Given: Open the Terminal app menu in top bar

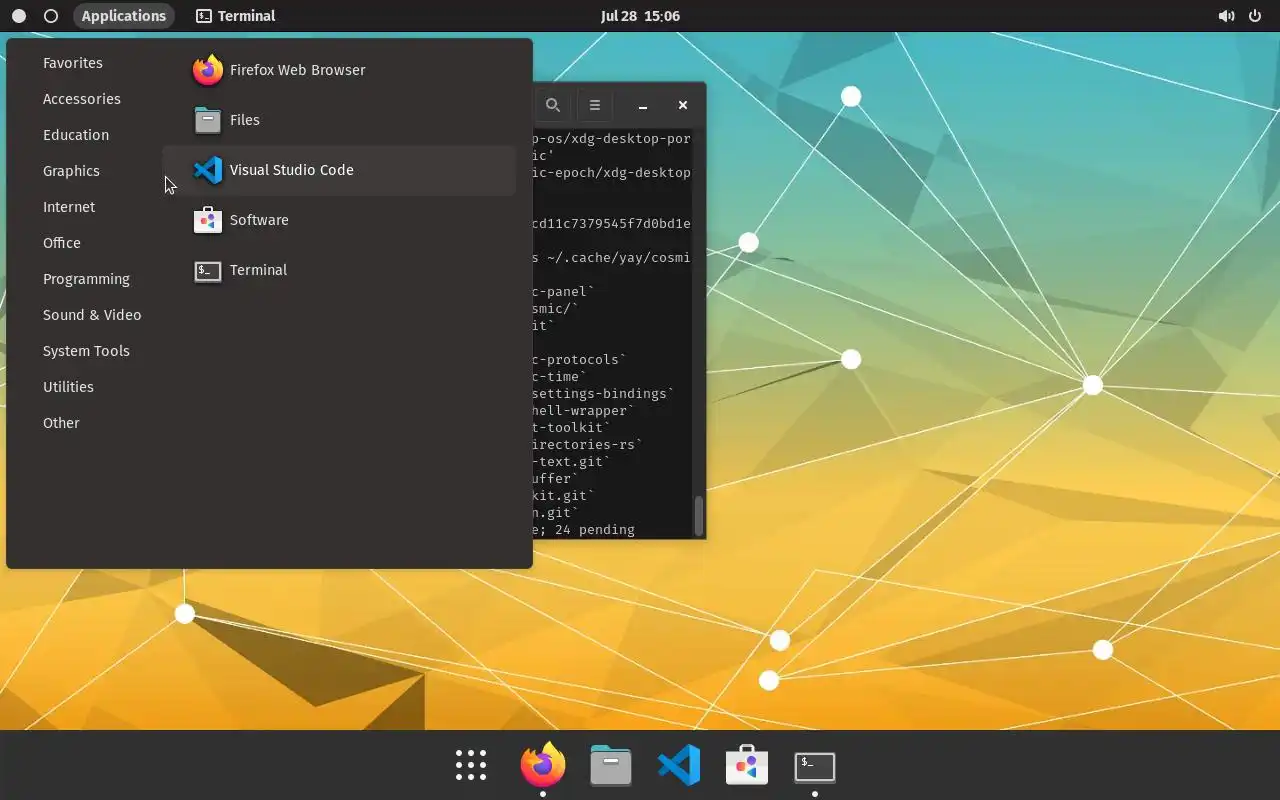Looking at the screenshot, I should pos(236,16).
